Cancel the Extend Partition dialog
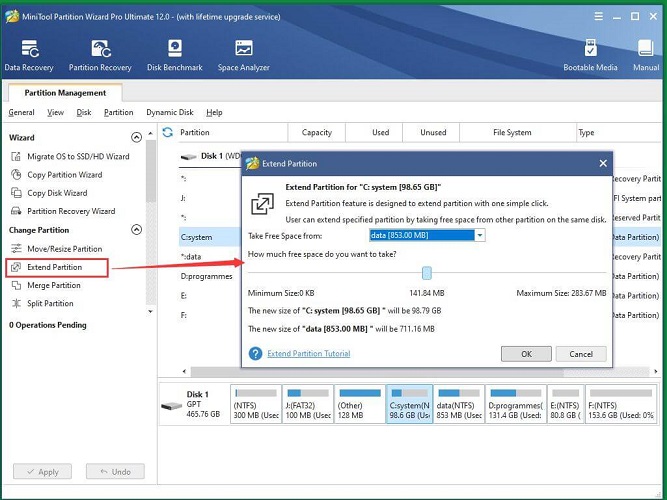The width and height of the screenshot is (667, 500). click(581, 354)
